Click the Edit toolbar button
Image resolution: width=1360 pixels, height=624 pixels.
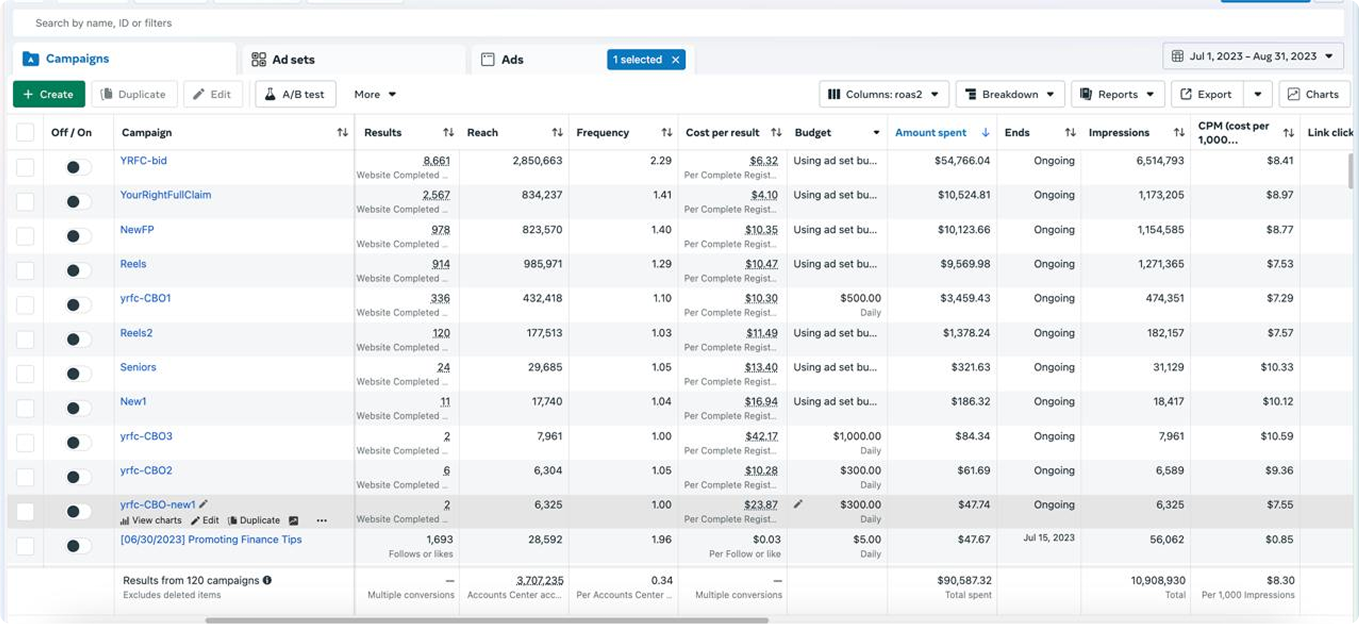pos(211,94)
